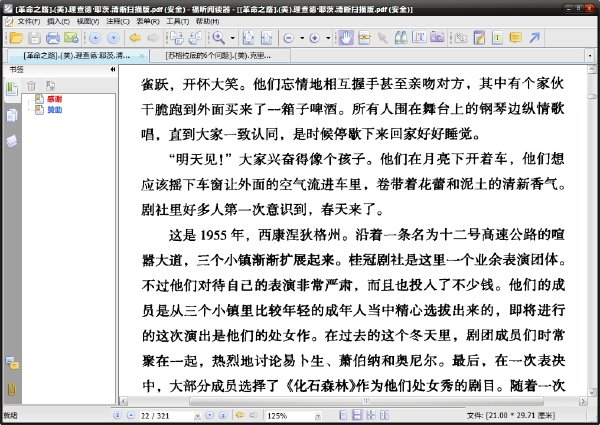Click the 125% zoom level field
Viewport: 600px width, 425px height.
[x=290, y=416]
